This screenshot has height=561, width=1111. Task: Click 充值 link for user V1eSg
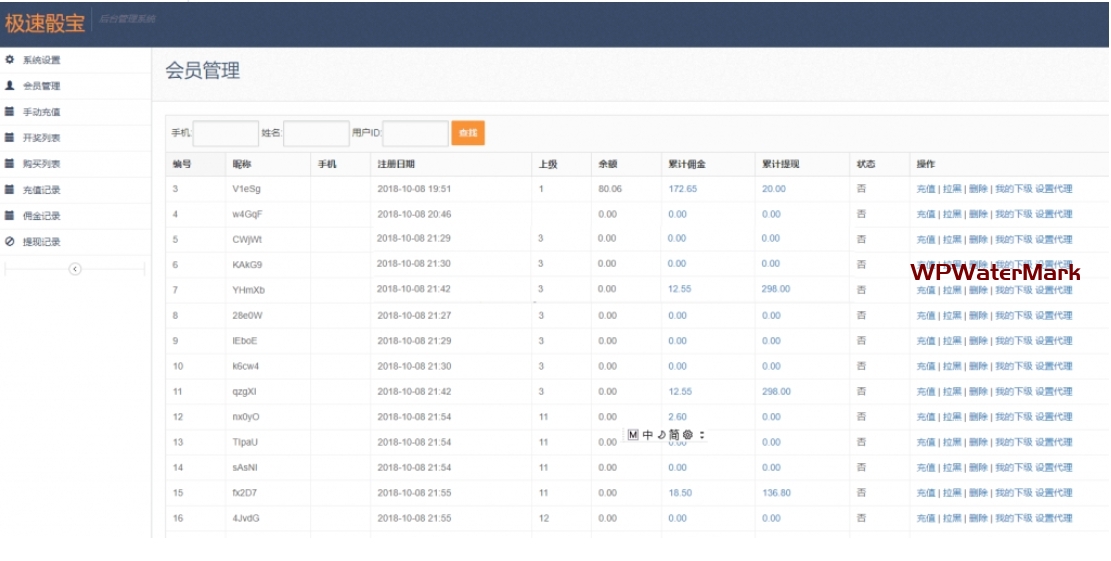click(x=925, y=189)
